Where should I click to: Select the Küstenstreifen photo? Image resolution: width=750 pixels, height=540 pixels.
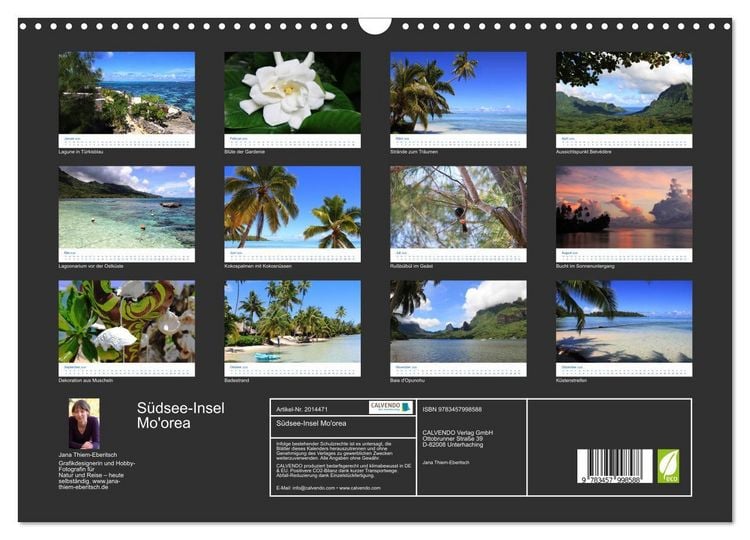click(x=624, y=321)
